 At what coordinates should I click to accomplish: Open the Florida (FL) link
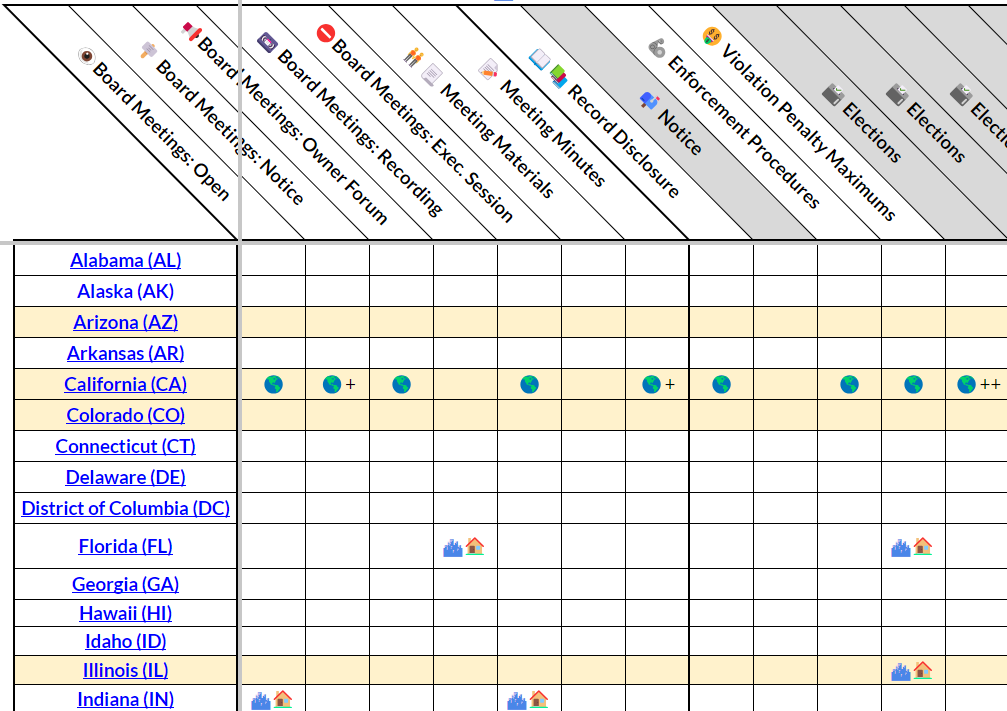125,546
